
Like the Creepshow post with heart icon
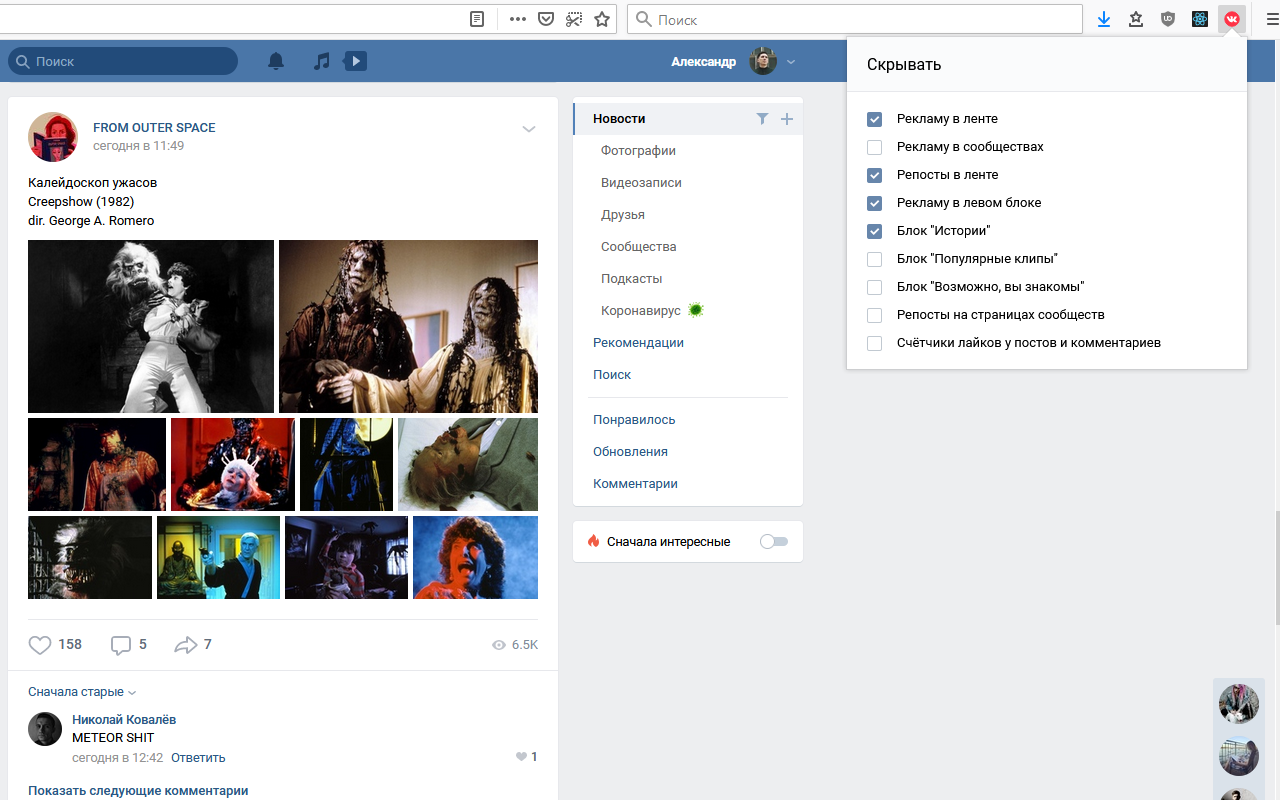point(40,645)
